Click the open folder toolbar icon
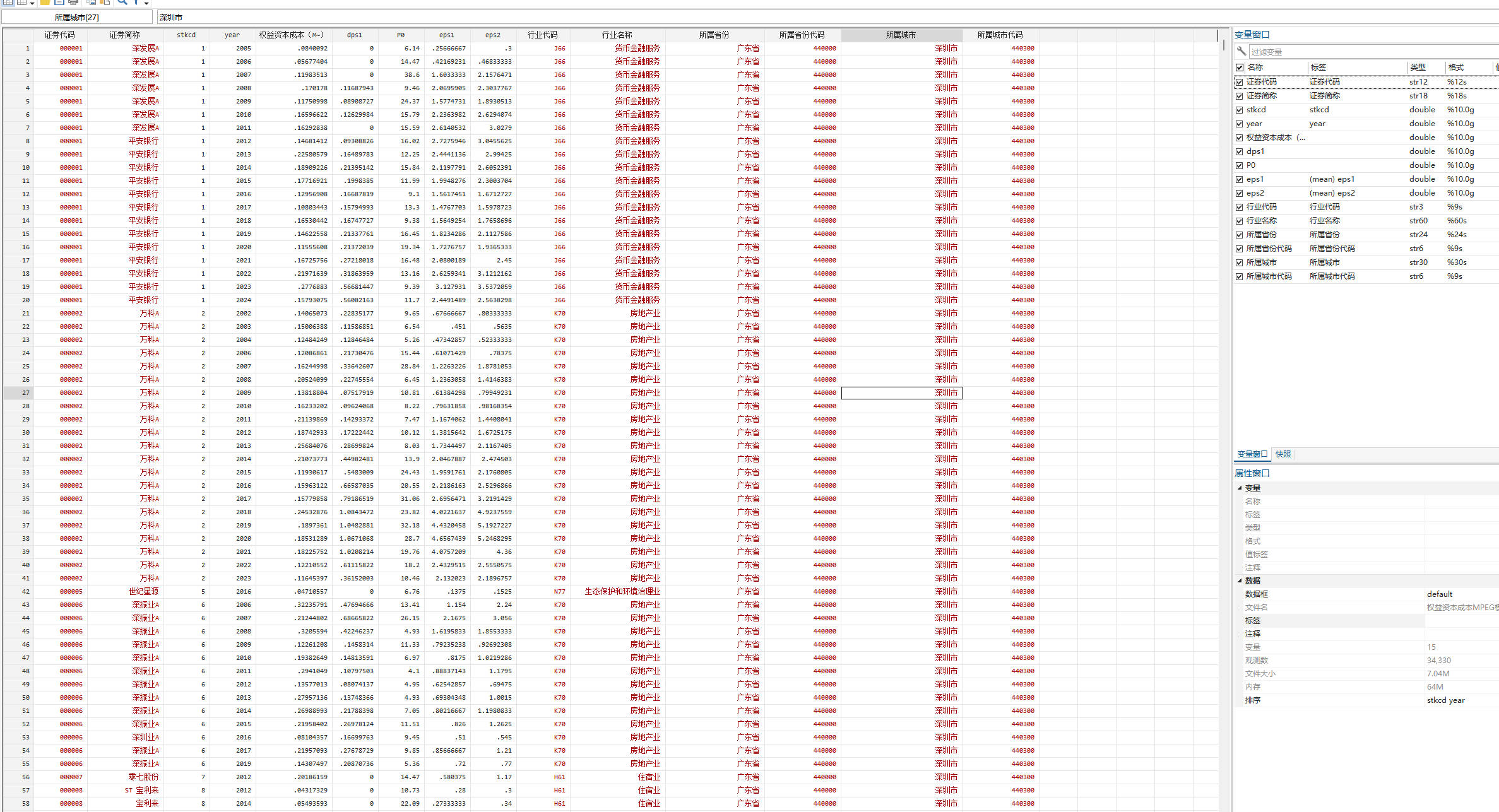Viewport: 1499px width, 812px height. pyautogui.click(x=45, y=2)
